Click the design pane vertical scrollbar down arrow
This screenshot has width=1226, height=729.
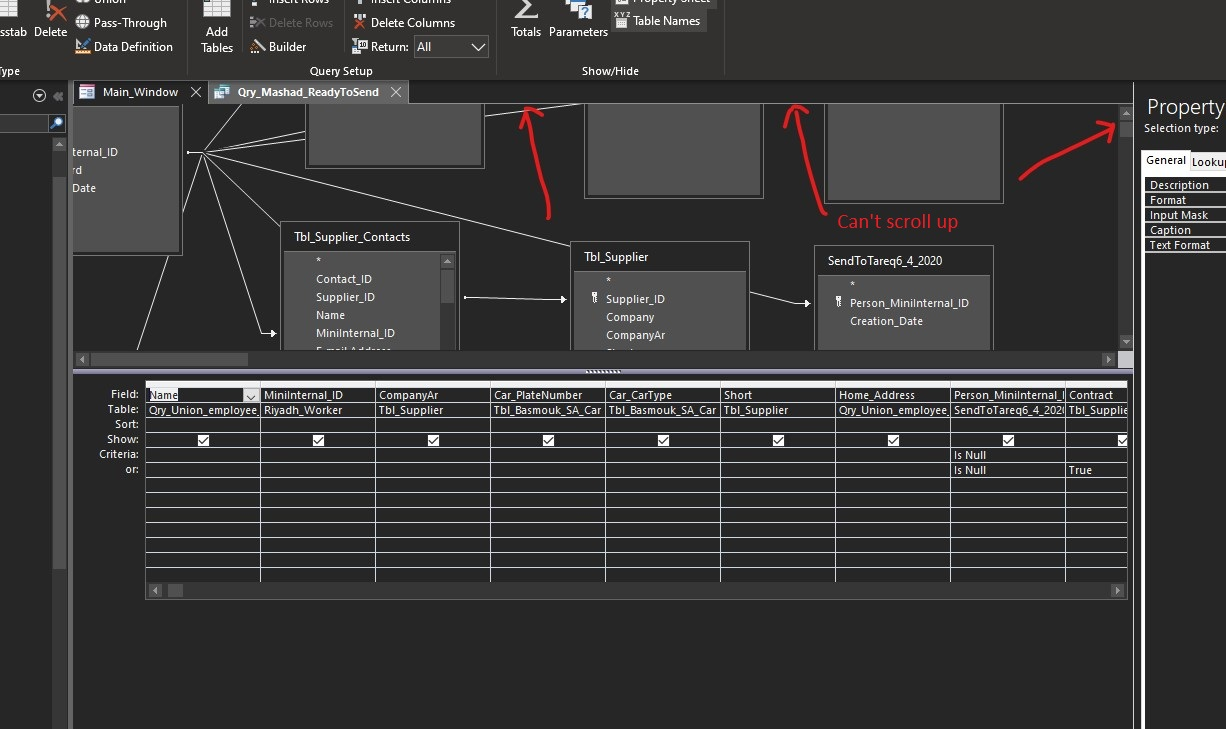[1126, 342]
